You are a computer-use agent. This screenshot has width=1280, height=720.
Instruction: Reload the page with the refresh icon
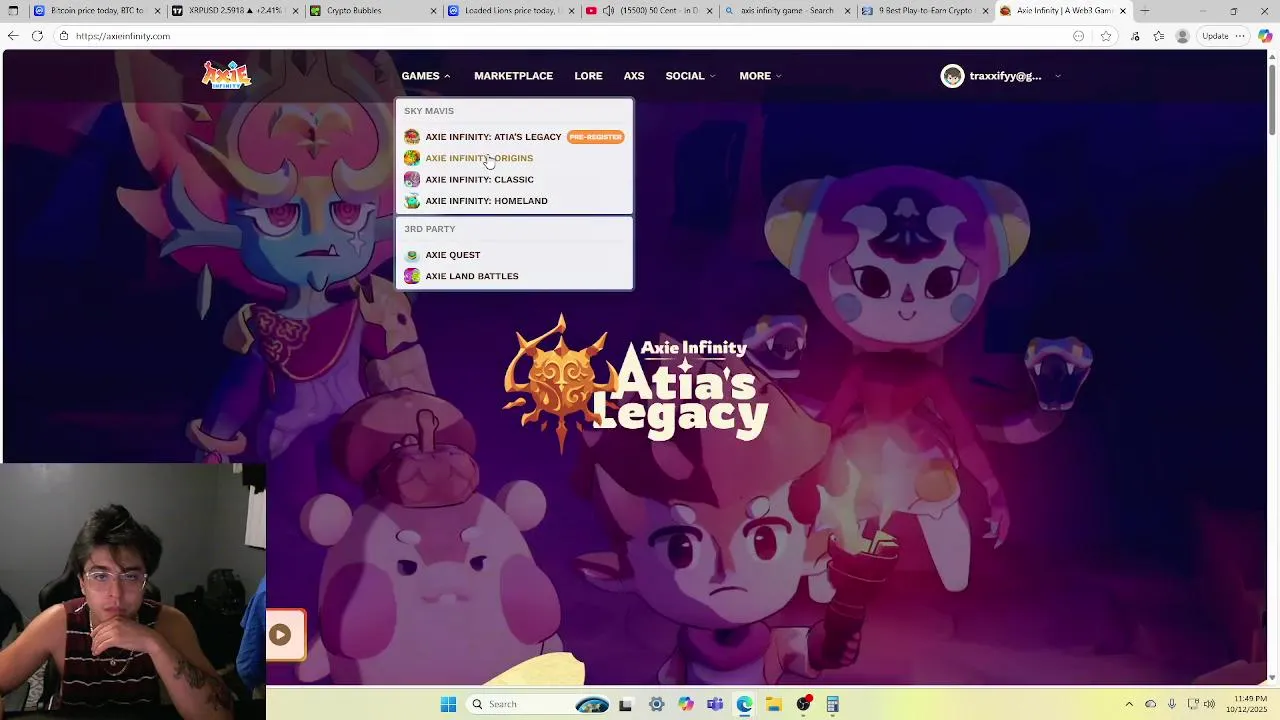[37, 36]
